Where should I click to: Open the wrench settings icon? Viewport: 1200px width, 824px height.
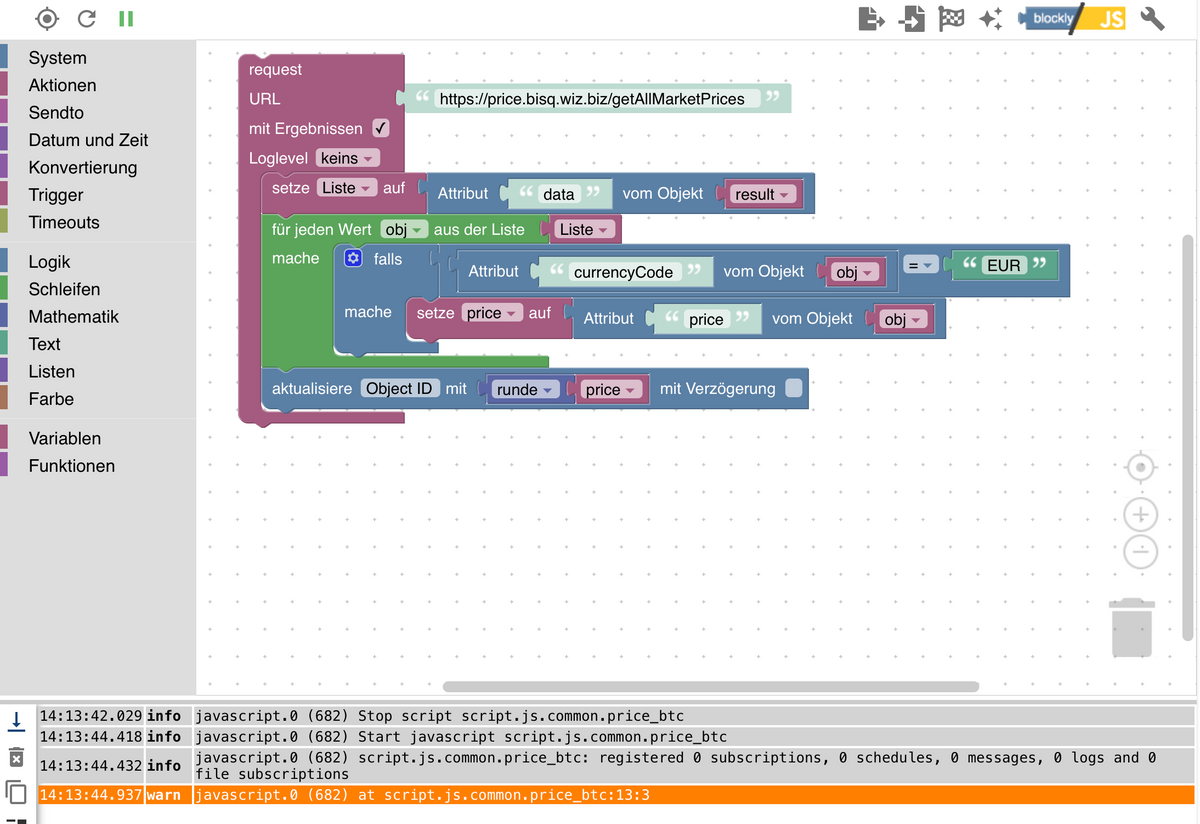pos(1153,18)
